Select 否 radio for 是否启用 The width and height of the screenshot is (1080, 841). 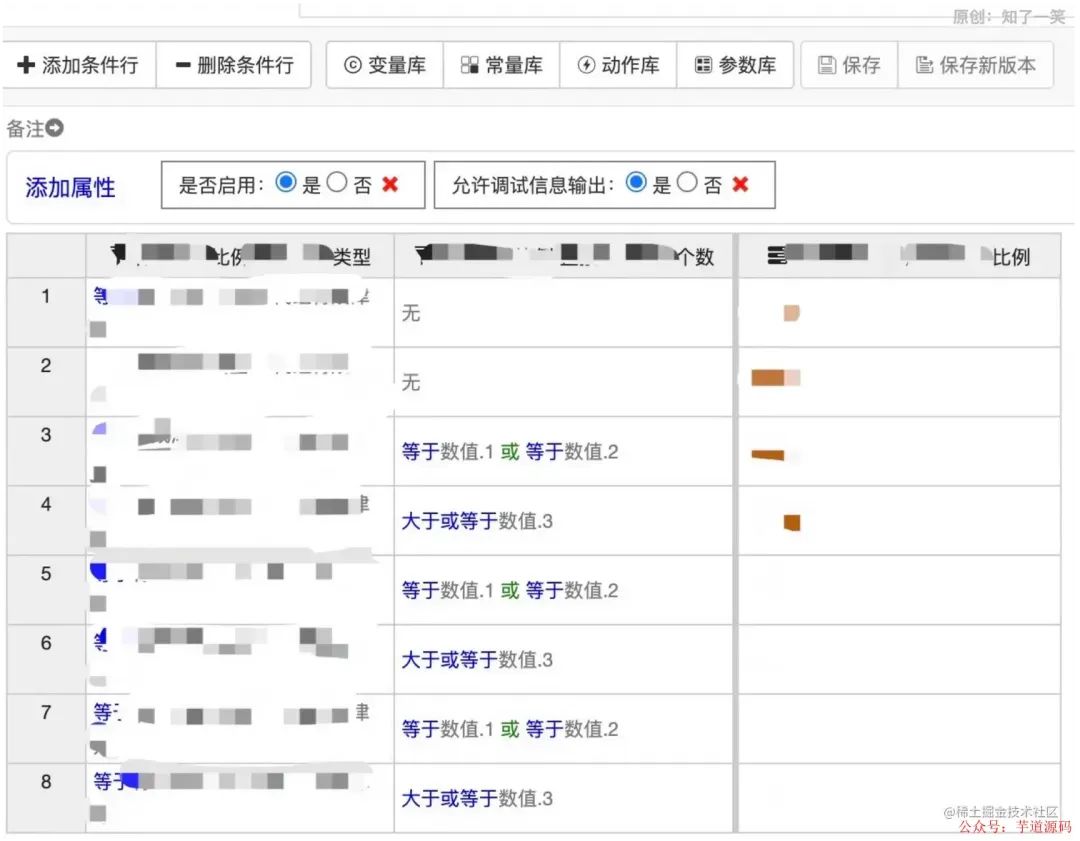(x=337, y=182)
